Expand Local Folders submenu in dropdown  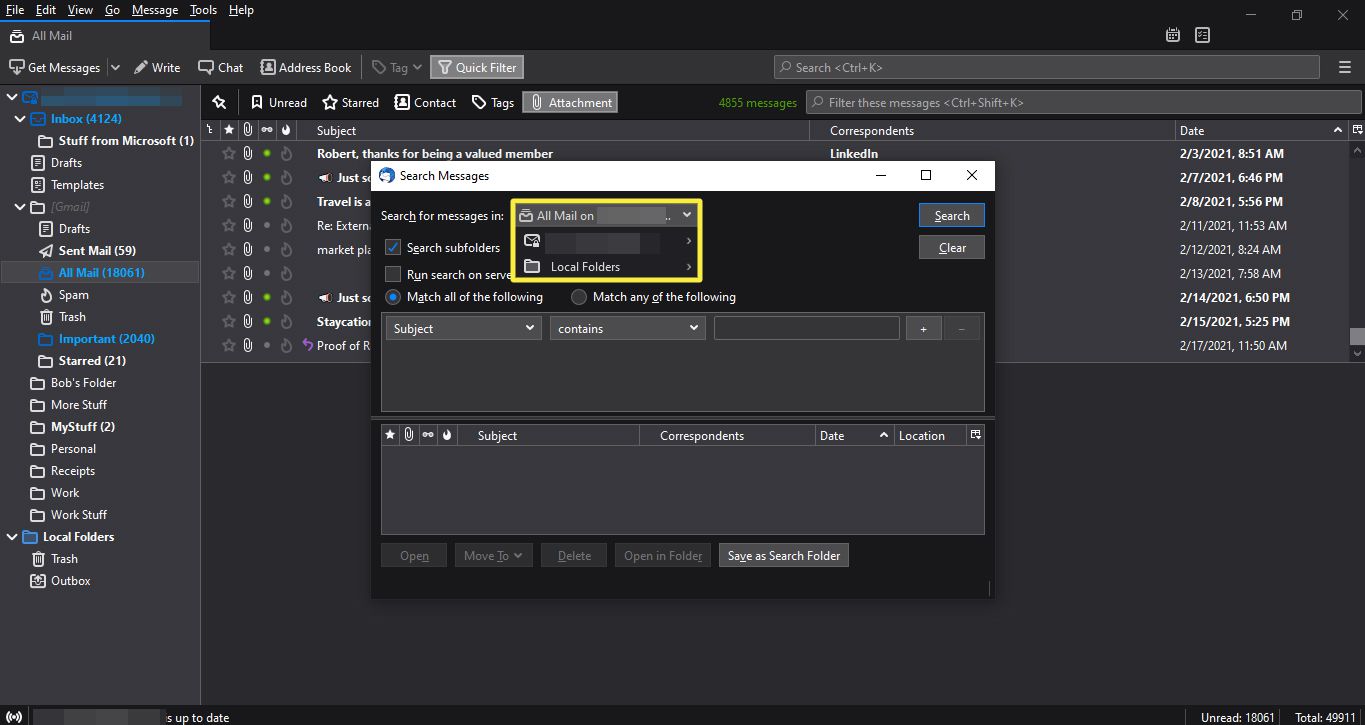(x=607, y=267)
